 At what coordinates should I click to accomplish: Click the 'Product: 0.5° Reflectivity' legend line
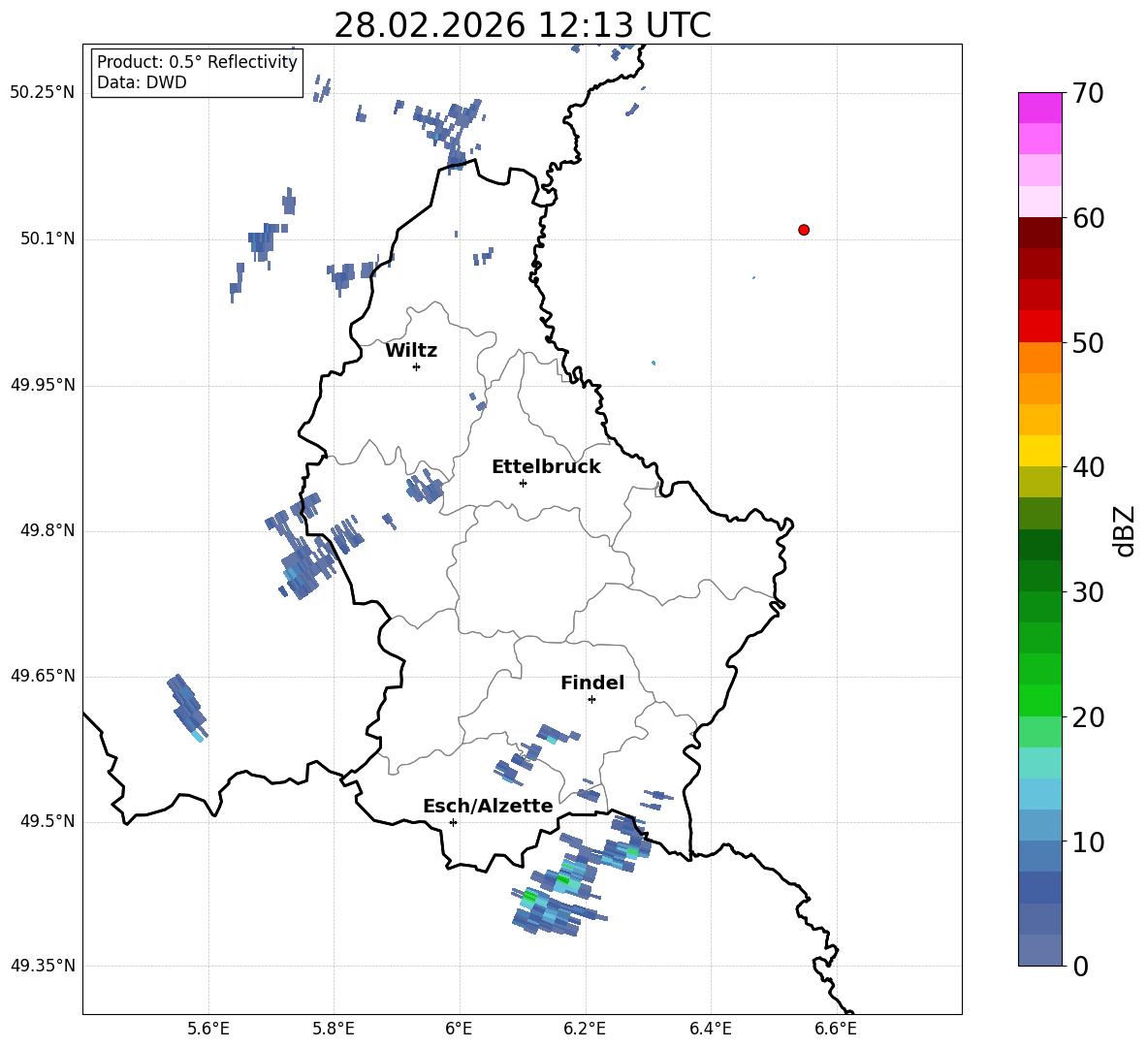click(197, 62)
